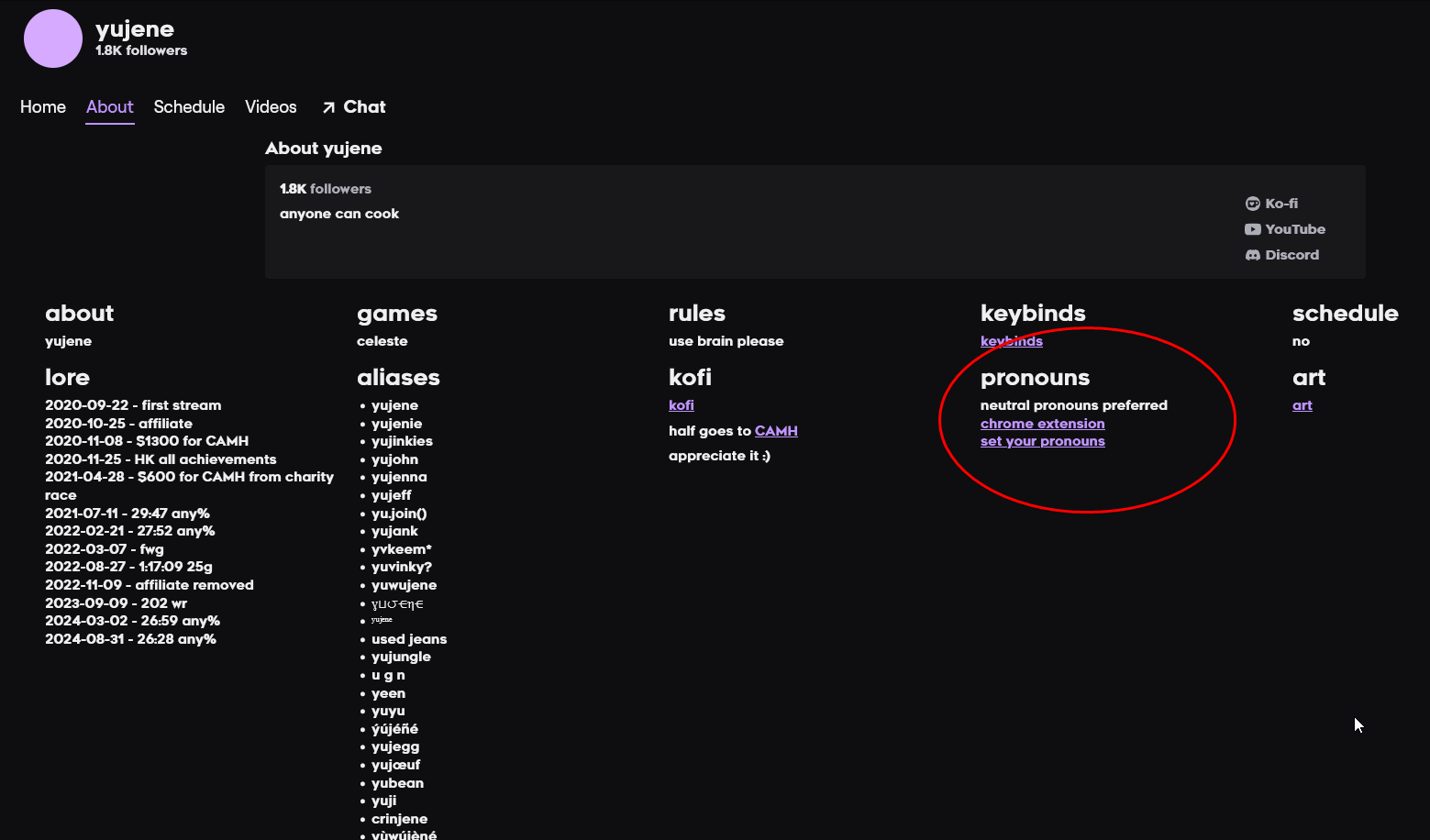Image resolution: width=1430 pixels, height=840 pixels.
Task: Click '2022-08-27 - 1:17:09 25g' entry
Action: (128, 567)
